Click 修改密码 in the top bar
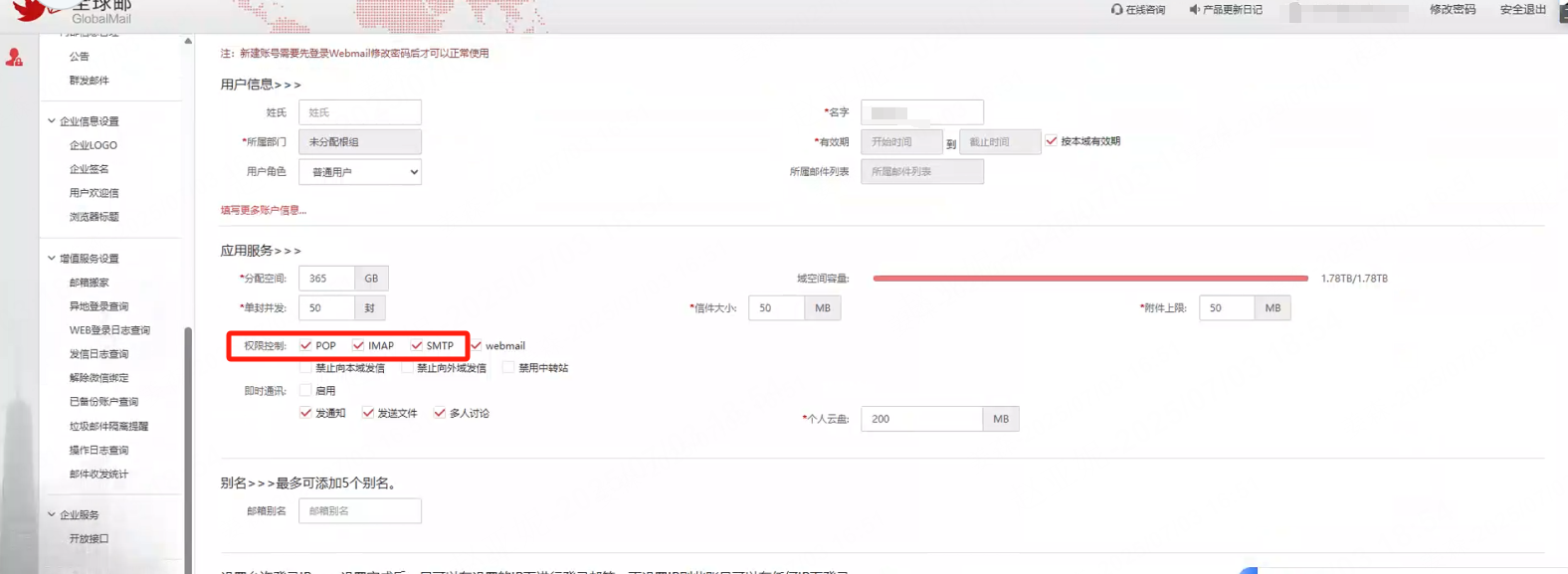This screenshot has width=1568, height=574. (x=1453, y=9)
